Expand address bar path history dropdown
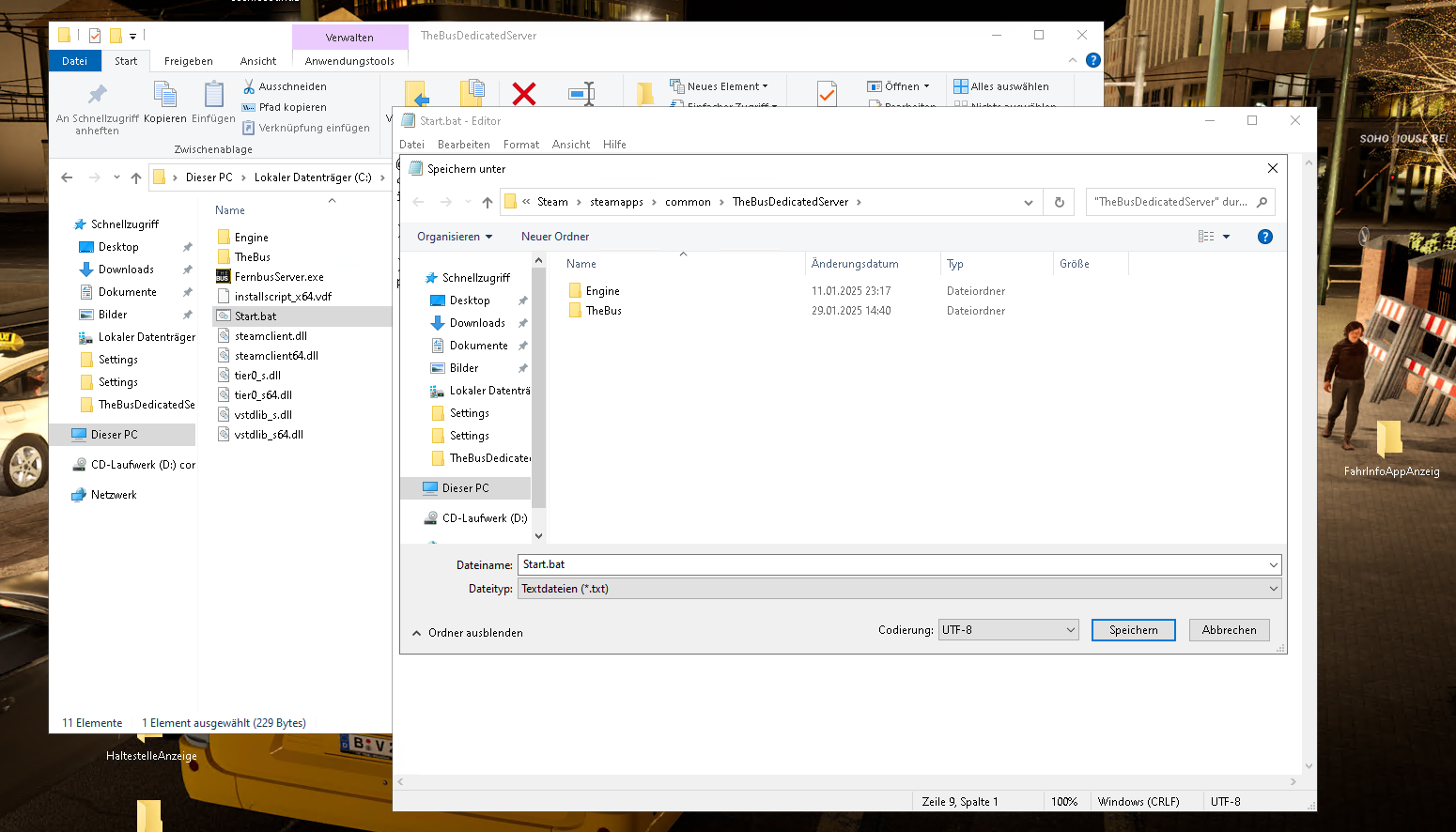Image resolution: width=1456 pixels, height=832 pixels. tap(1028, 202)
